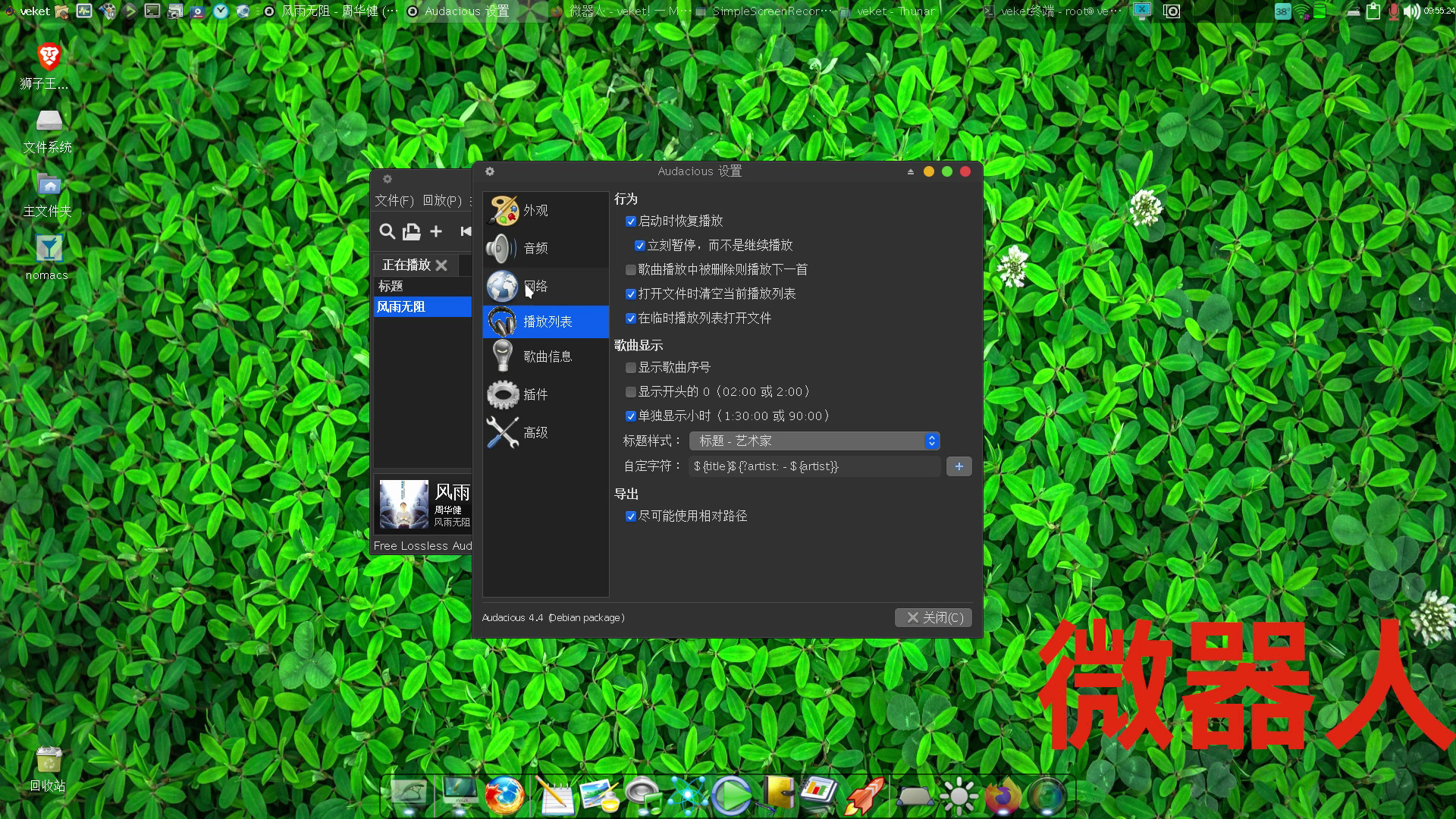
Task: Click the open files icon in Audacious toolbar
Action: [x=411, y=232]
